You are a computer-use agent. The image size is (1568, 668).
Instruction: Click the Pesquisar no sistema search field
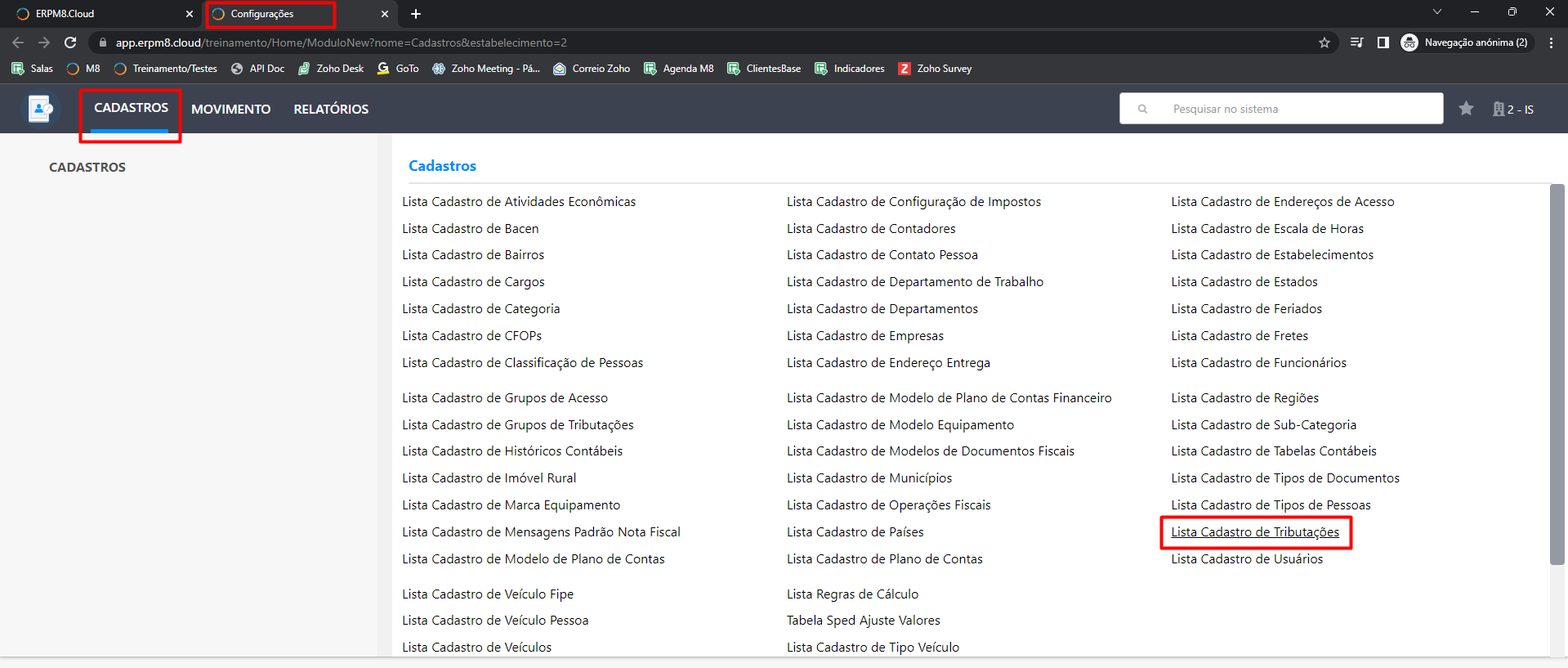point(1291,109)
